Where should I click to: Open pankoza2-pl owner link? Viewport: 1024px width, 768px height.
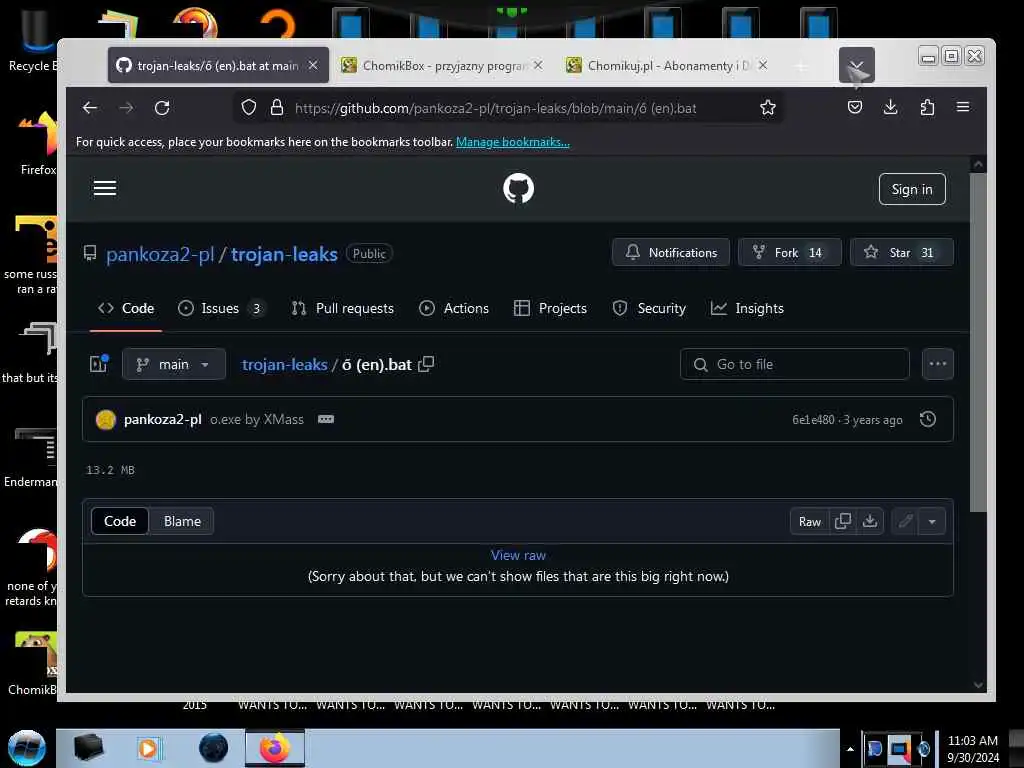(160, 254)
